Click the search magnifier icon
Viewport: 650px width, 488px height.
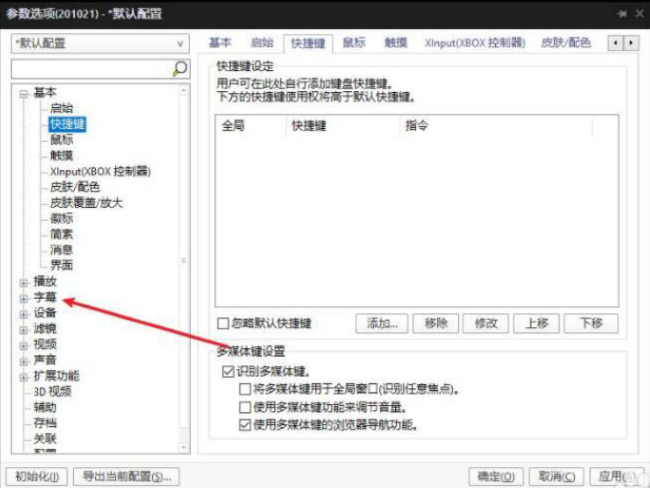pos(180,69)
